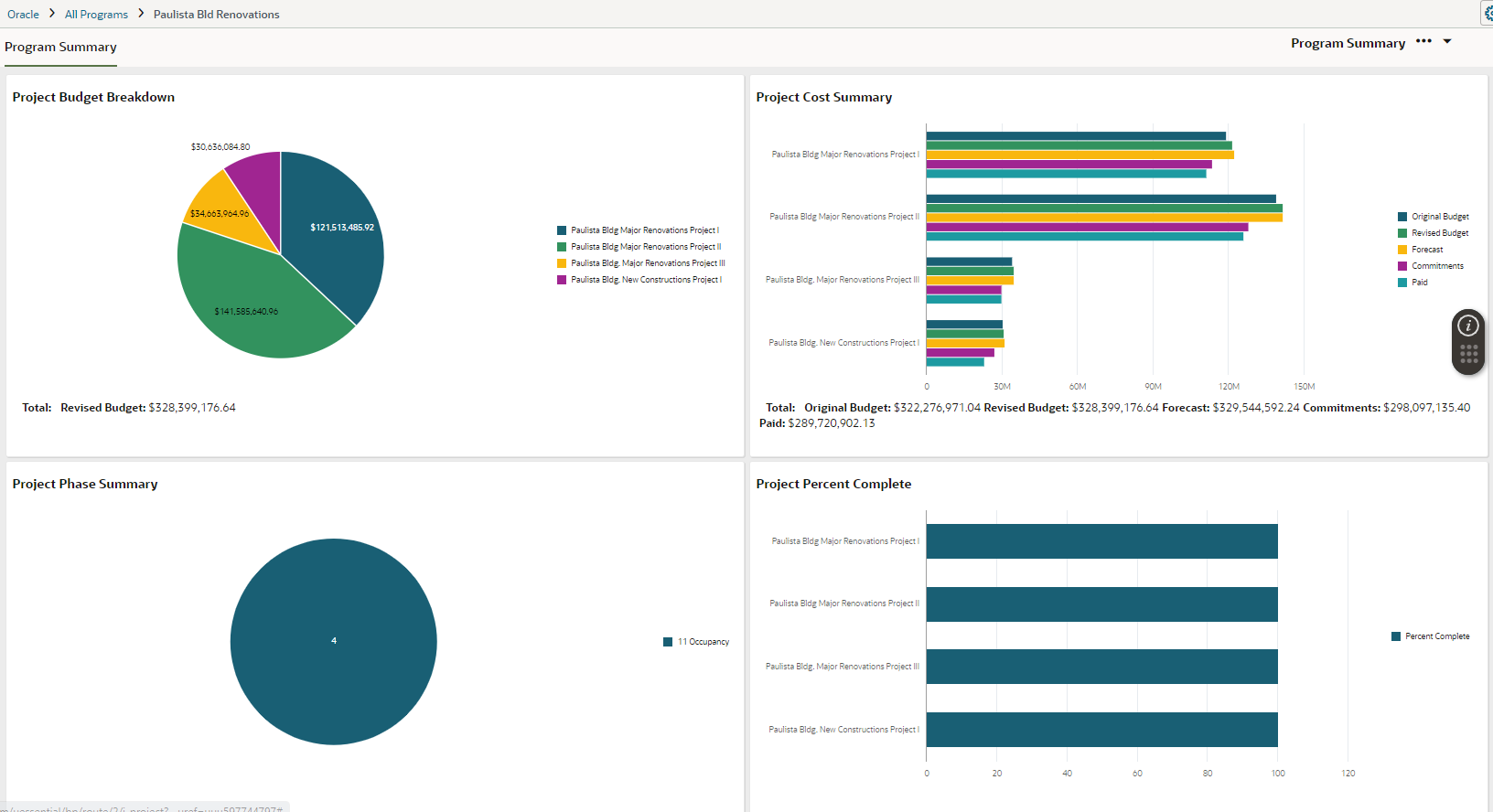This screenshot has width=1493, height=812.
Task: Toggle Commitments legend swatch
Action: [1402, 266]
